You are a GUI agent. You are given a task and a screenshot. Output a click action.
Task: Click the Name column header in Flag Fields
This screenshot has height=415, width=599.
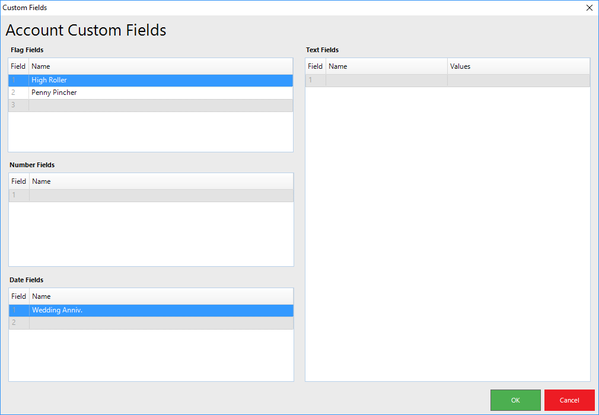[161, 66]
